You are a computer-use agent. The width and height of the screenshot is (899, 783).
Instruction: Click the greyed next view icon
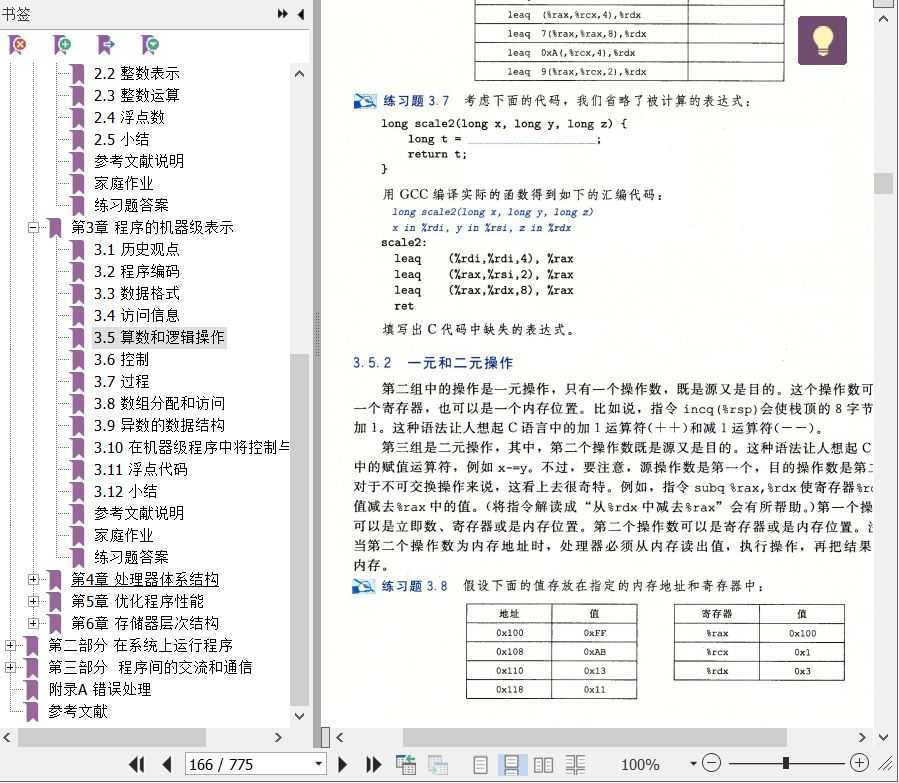click(x=438, y=764)
